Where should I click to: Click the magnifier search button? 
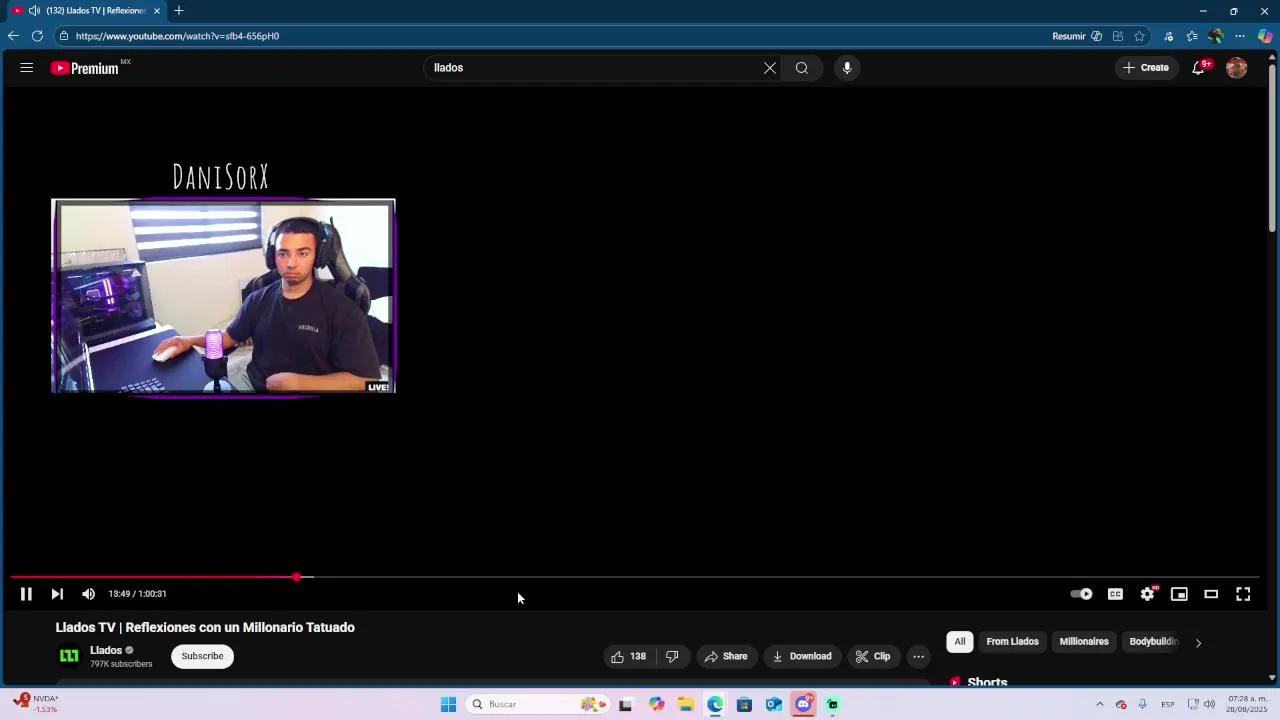802,68
